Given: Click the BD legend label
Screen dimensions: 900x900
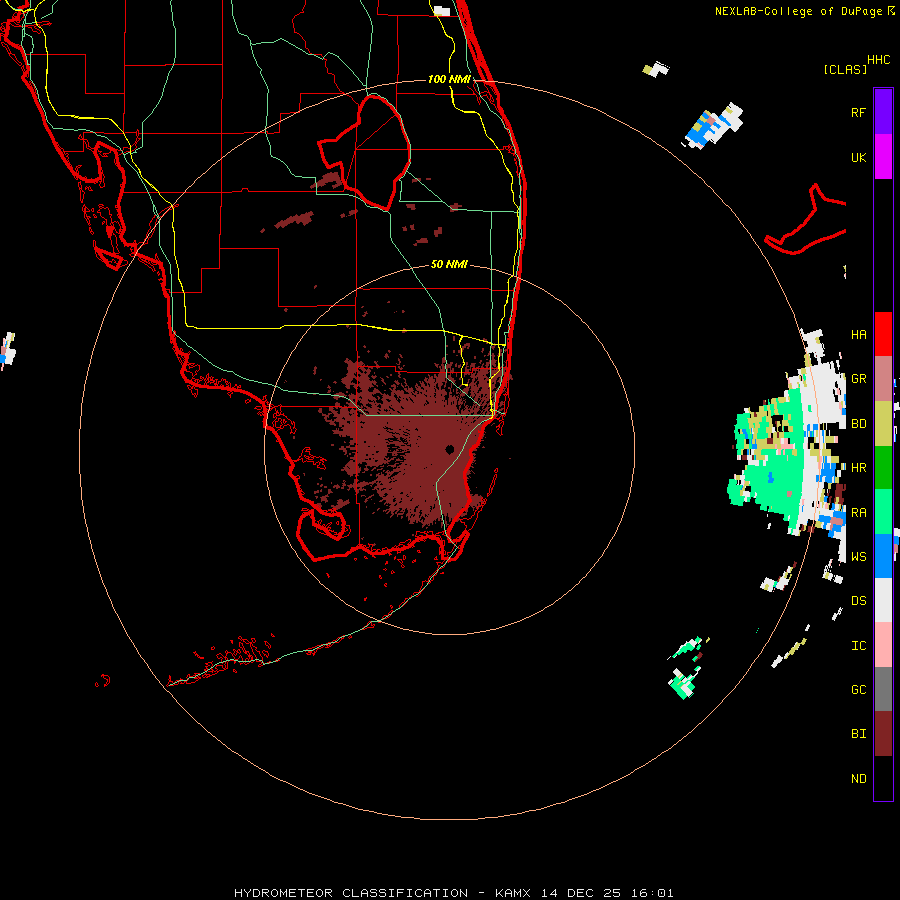Looking at the screenshot, I should click(858, 424).
